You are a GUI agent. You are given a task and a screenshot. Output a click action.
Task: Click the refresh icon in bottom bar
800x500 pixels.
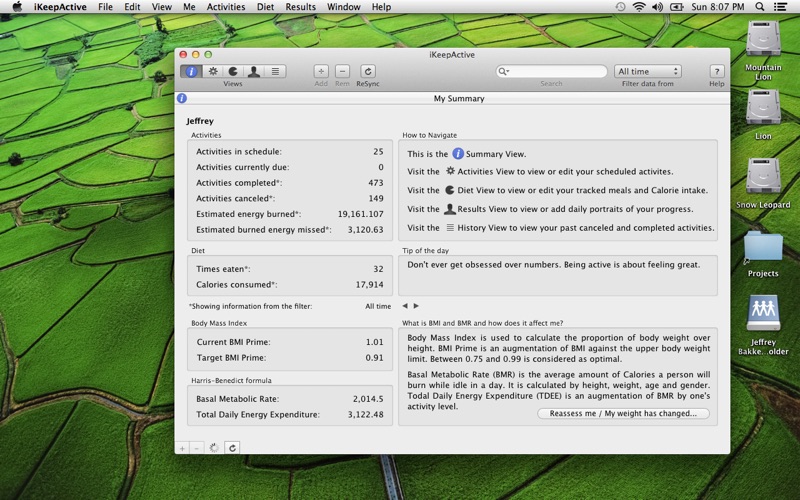pyautogui.click(x=232, y=448)
